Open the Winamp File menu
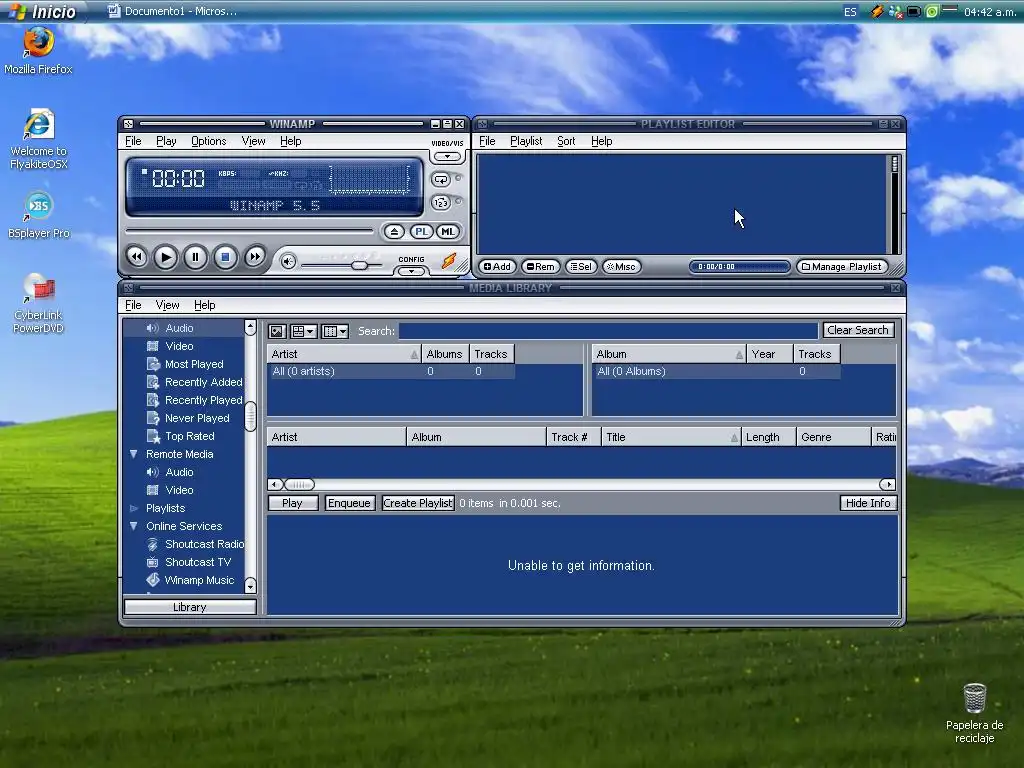1024x768 pixels. [x=133, y=141]
